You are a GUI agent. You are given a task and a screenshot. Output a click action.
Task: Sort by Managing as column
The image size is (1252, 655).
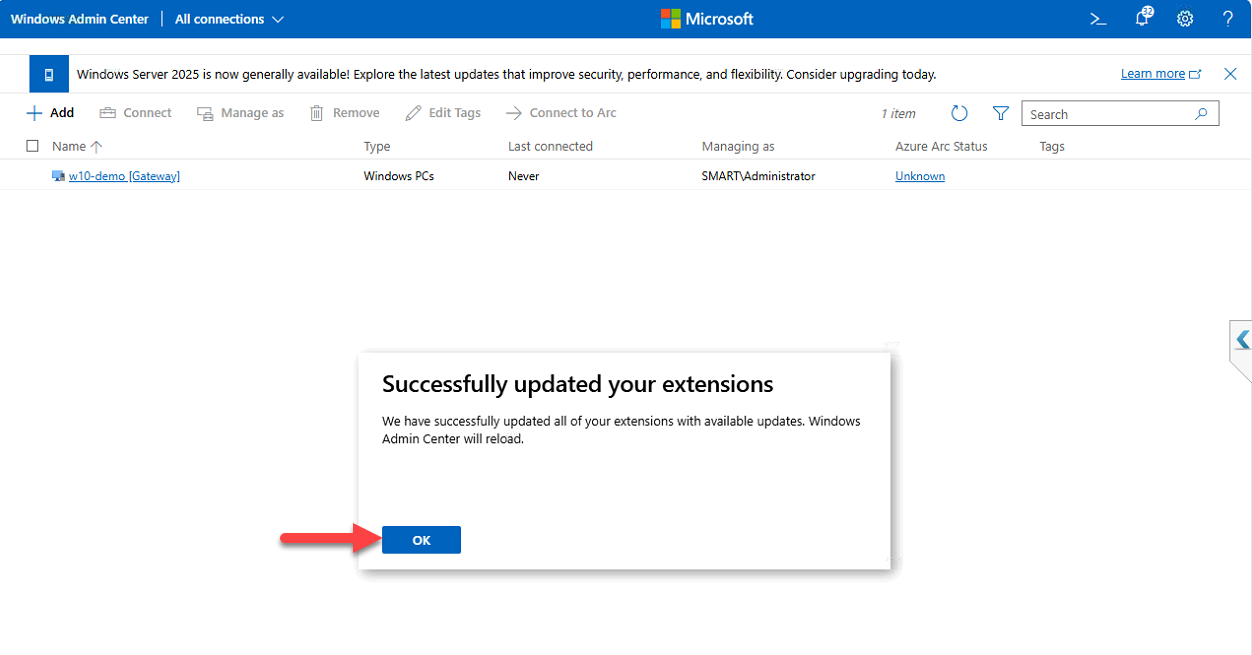(x=738, y=146)
